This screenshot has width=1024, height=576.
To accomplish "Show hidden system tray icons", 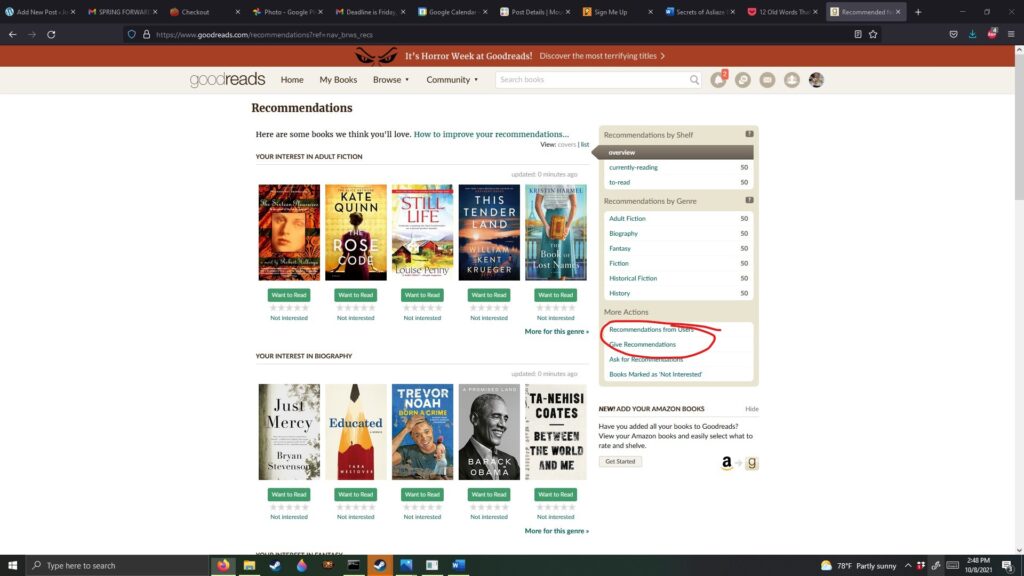I will tap(908, 566).
